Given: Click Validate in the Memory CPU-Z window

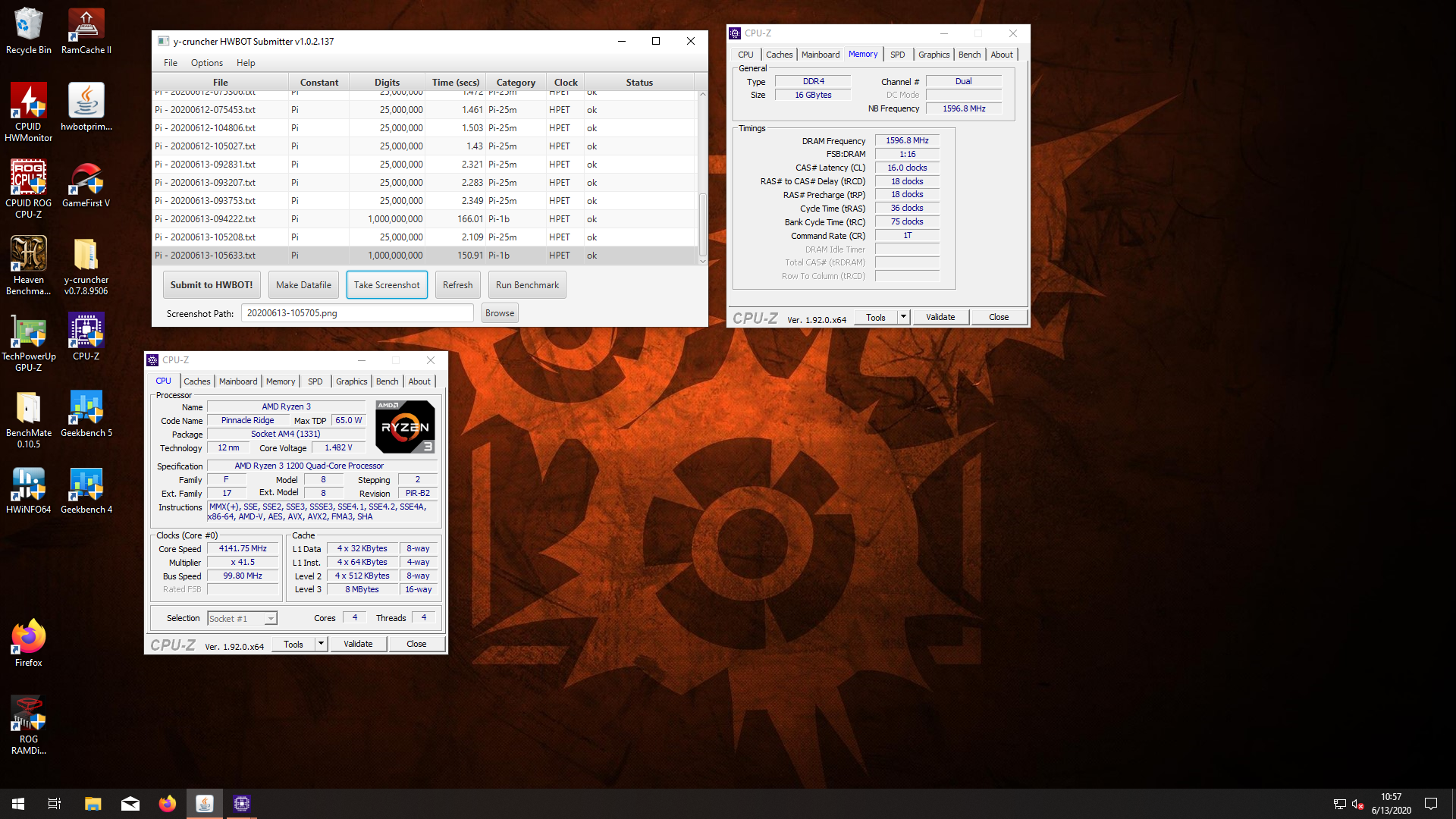Looking at the screenshot, I should (940, 317).
